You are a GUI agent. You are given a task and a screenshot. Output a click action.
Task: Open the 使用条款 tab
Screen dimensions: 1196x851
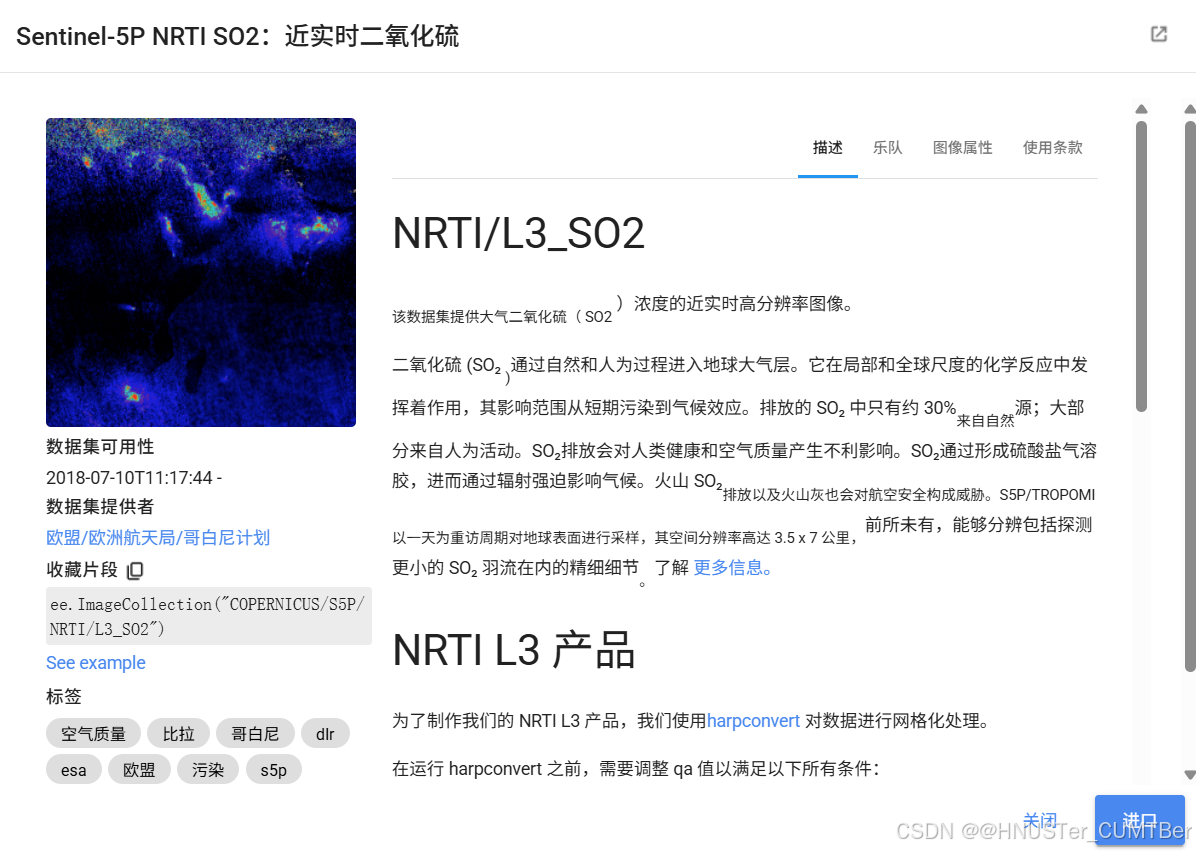1053,148
